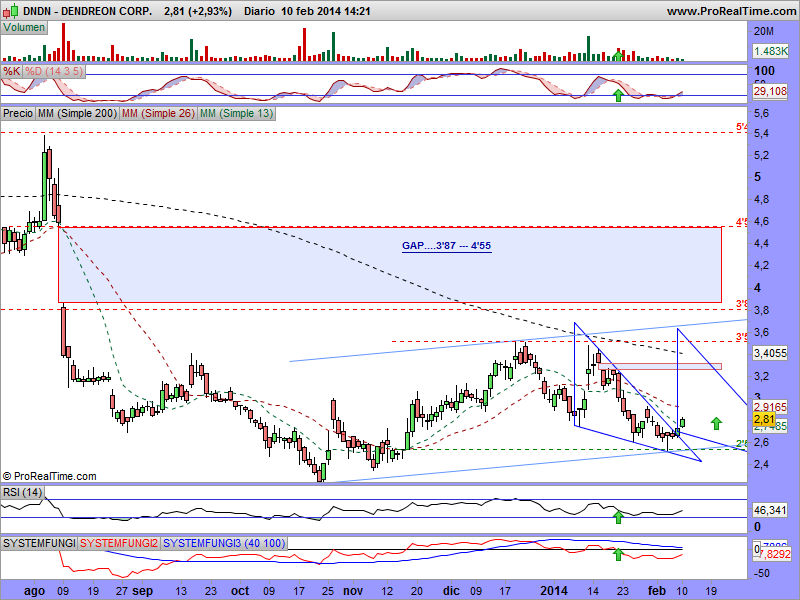The width and height of the screenshot is (800, 600).
Task: Select the SYSTEMFUNGI label
Action: (x=39, y=543)
